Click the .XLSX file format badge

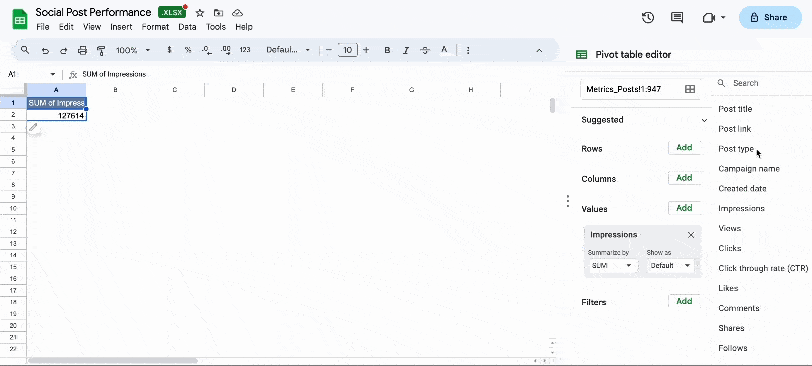pos(172,13)
